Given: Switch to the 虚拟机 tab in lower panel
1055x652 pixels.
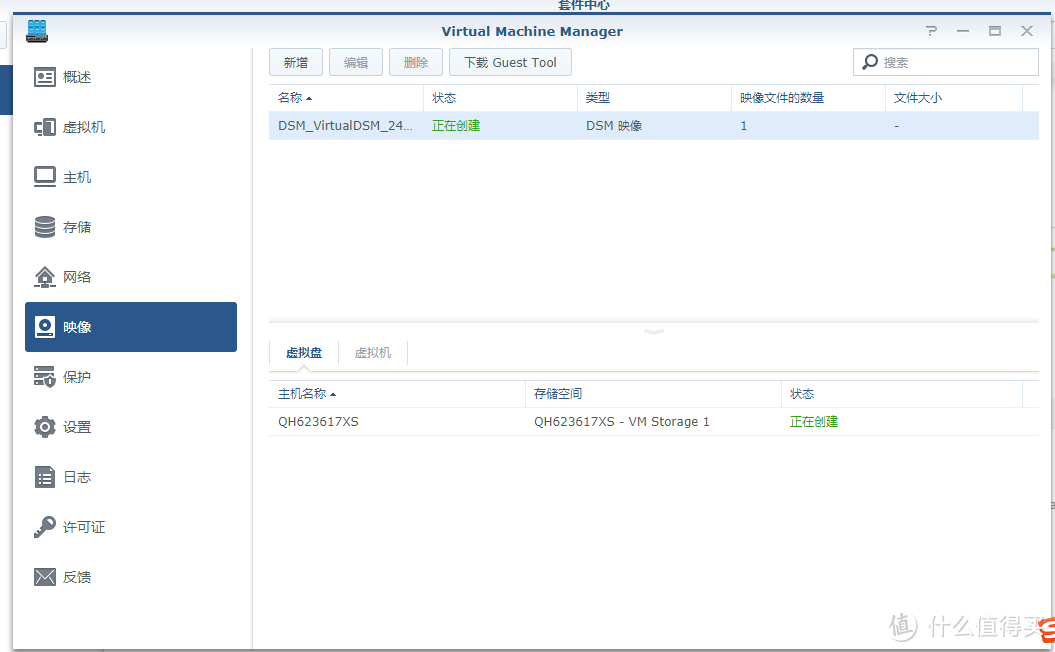Looking at the screenshot, I should (x=373, y=353).
